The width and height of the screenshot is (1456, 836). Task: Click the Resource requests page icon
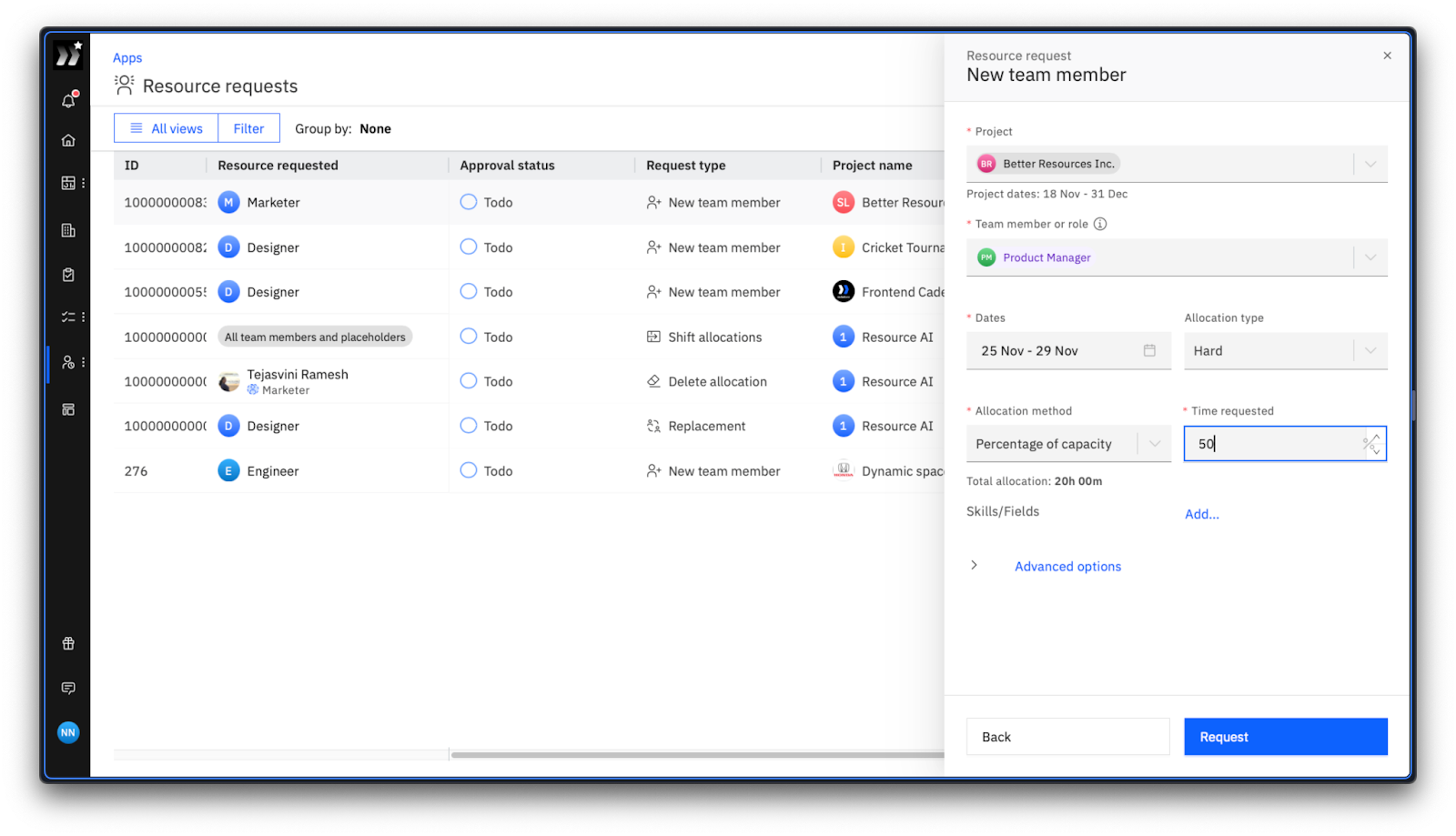click(124, 86)
